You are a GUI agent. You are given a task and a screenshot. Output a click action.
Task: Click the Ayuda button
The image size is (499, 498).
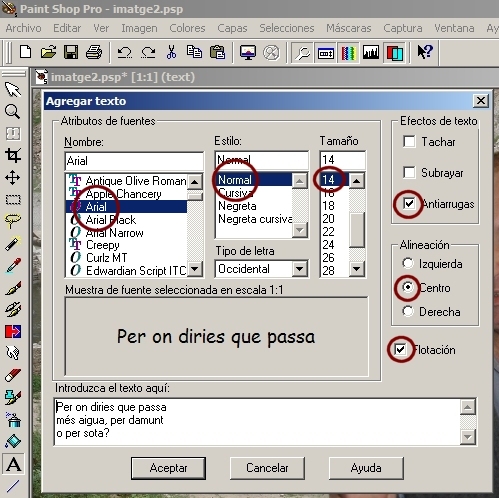(366, 468)
